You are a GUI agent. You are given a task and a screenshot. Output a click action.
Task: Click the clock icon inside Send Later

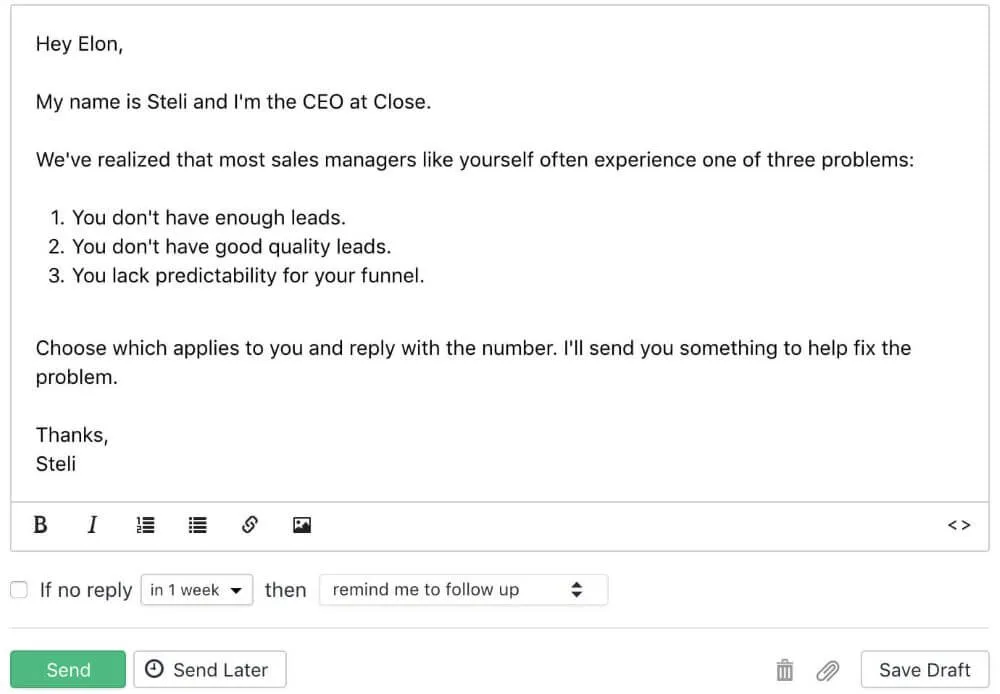[x=155, y=669]
